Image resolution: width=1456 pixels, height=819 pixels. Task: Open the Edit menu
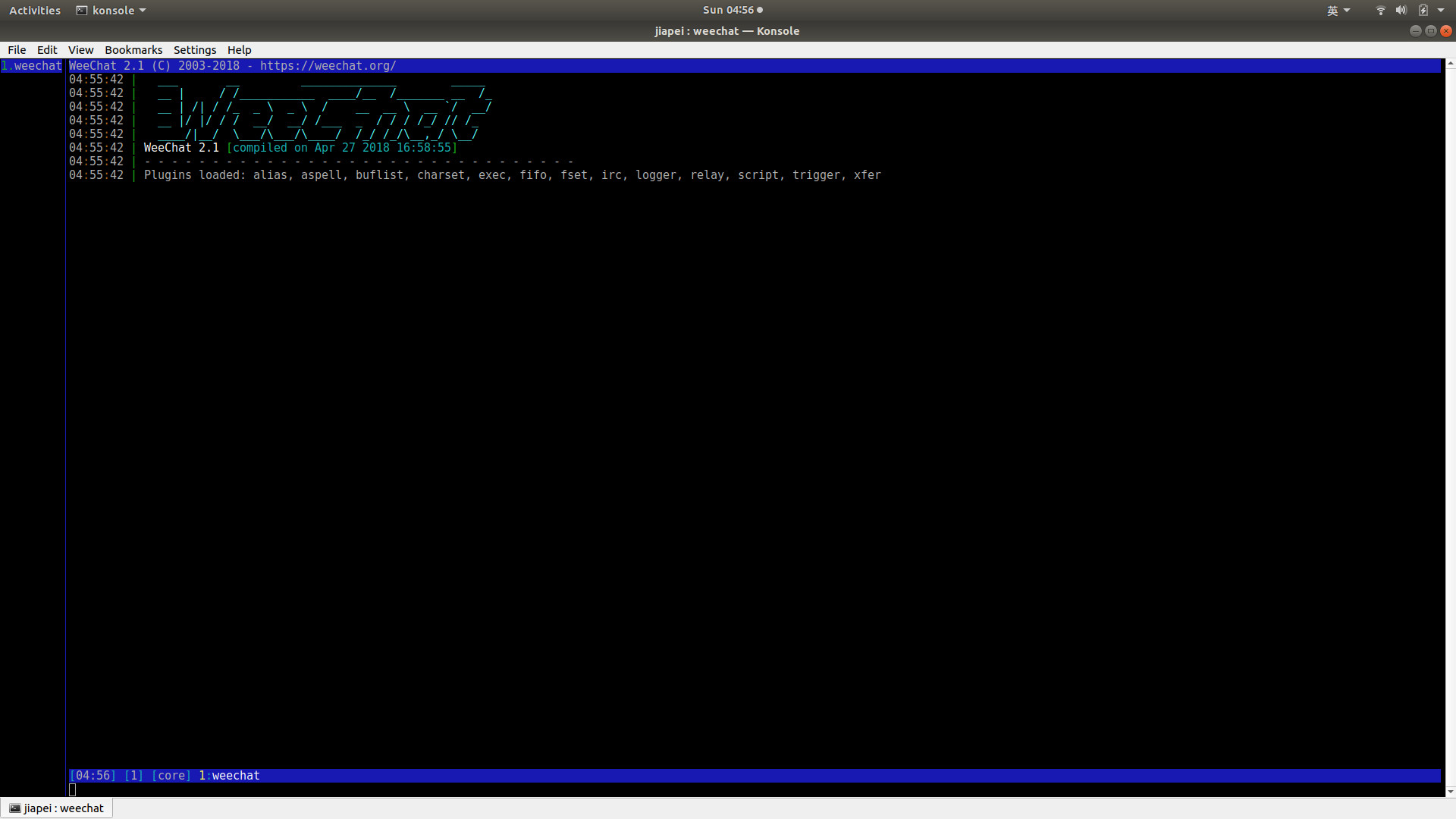tap(47, 50)
